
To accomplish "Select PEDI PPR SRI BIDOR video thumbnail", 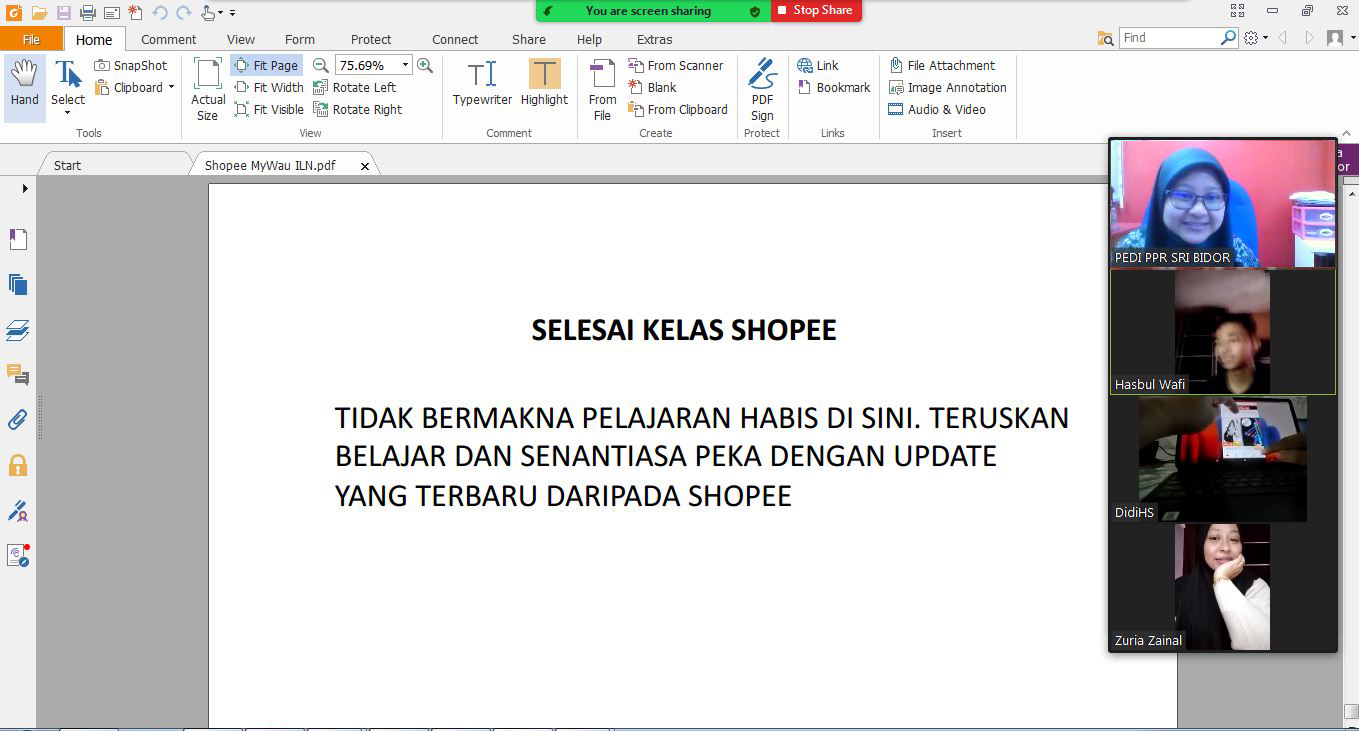I will pyautogui.click(x=1223, y=203).
